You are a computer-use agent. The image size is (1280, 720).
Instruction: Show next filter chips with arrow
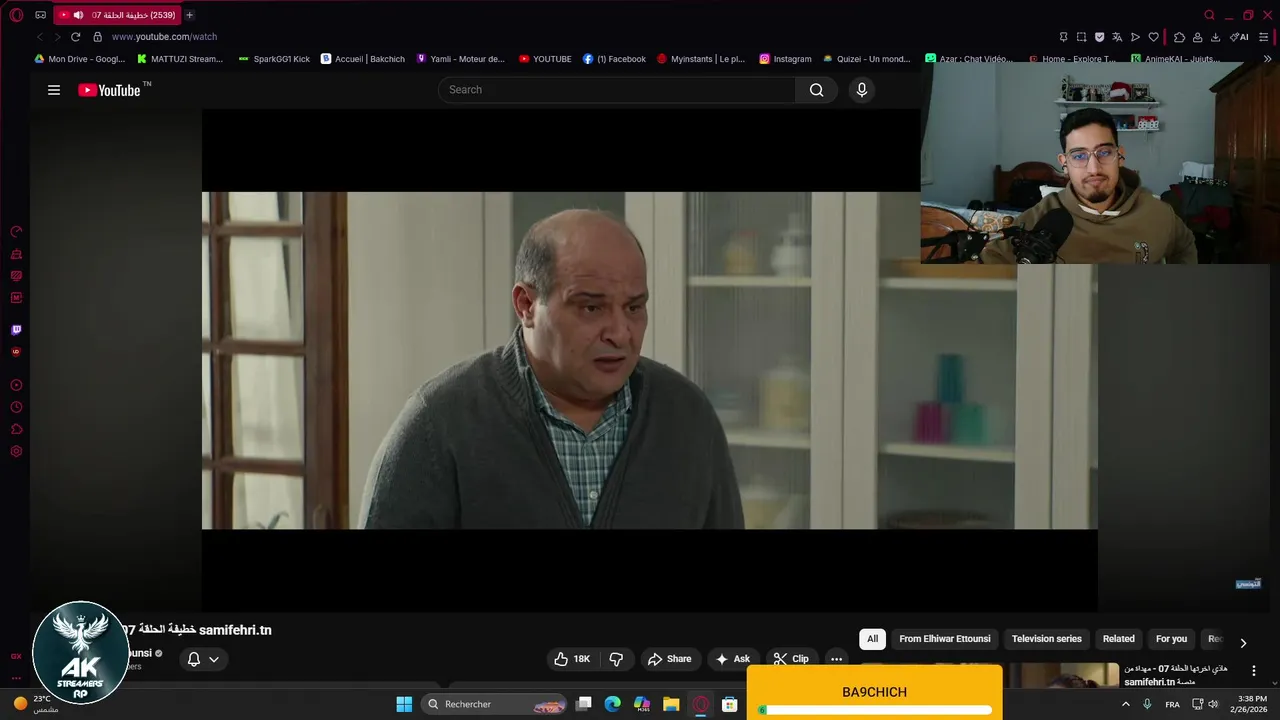tap(1243, 643)
